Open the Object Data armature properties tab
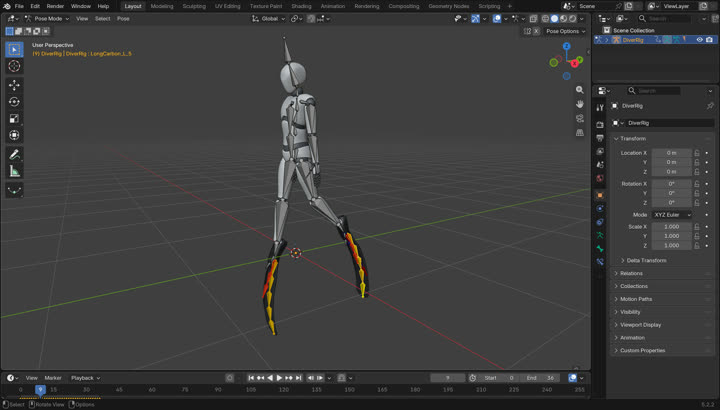The height and width of the screenshot is (410, 720). (x=600, y=235)
